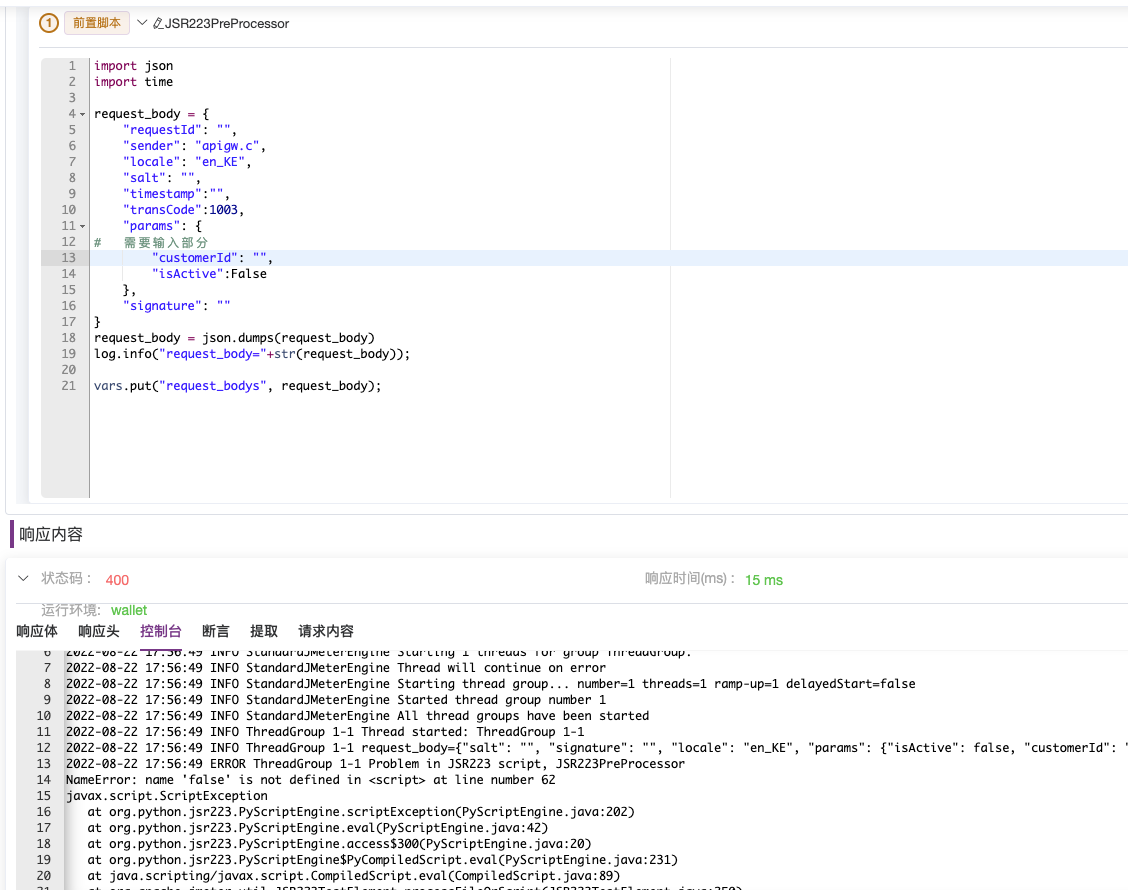Click the Thread started: ThreadGroup 1-1 line
Image resolution: width=1128 pixels, height=890 pixels.
pos(325,732)
